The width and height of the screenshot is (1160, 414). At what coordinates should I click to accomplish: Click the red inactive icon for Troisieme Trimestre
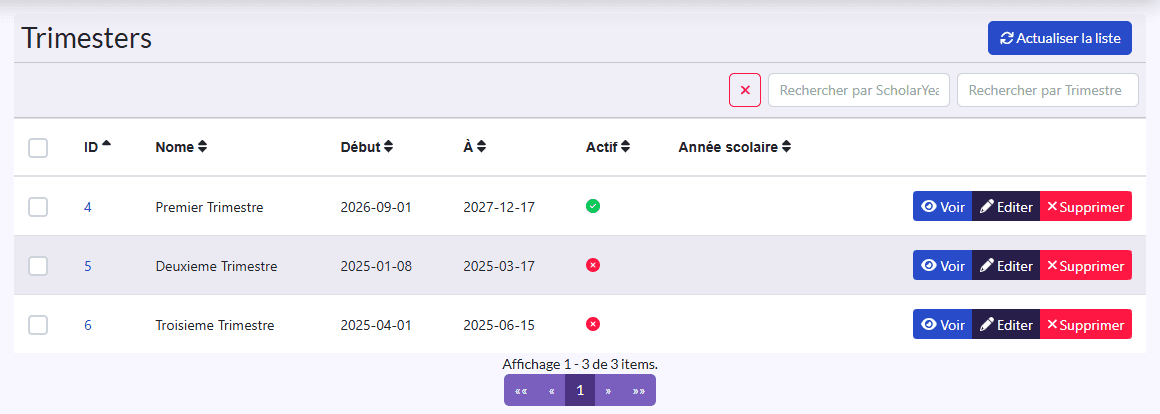pyautogui.click(x=593, y=324)
